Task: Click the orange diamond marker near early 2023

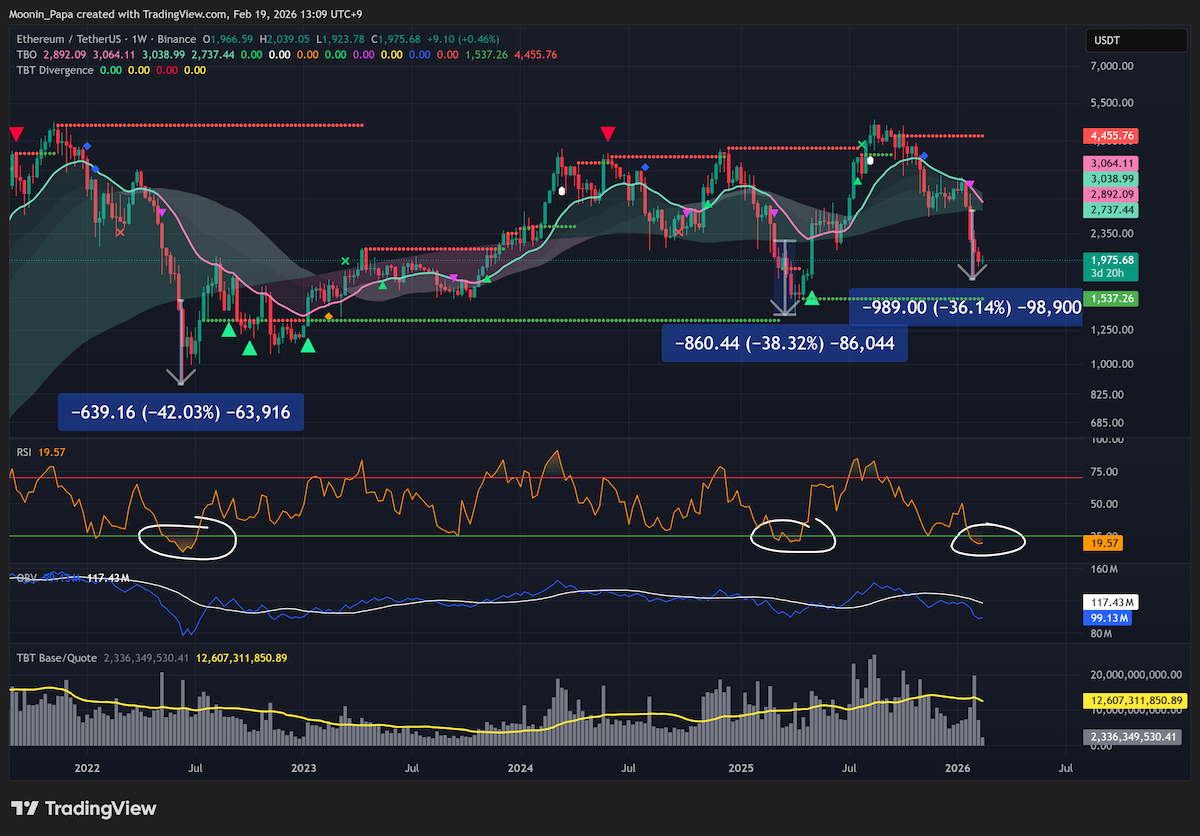Action: click(x=329, y=316)
